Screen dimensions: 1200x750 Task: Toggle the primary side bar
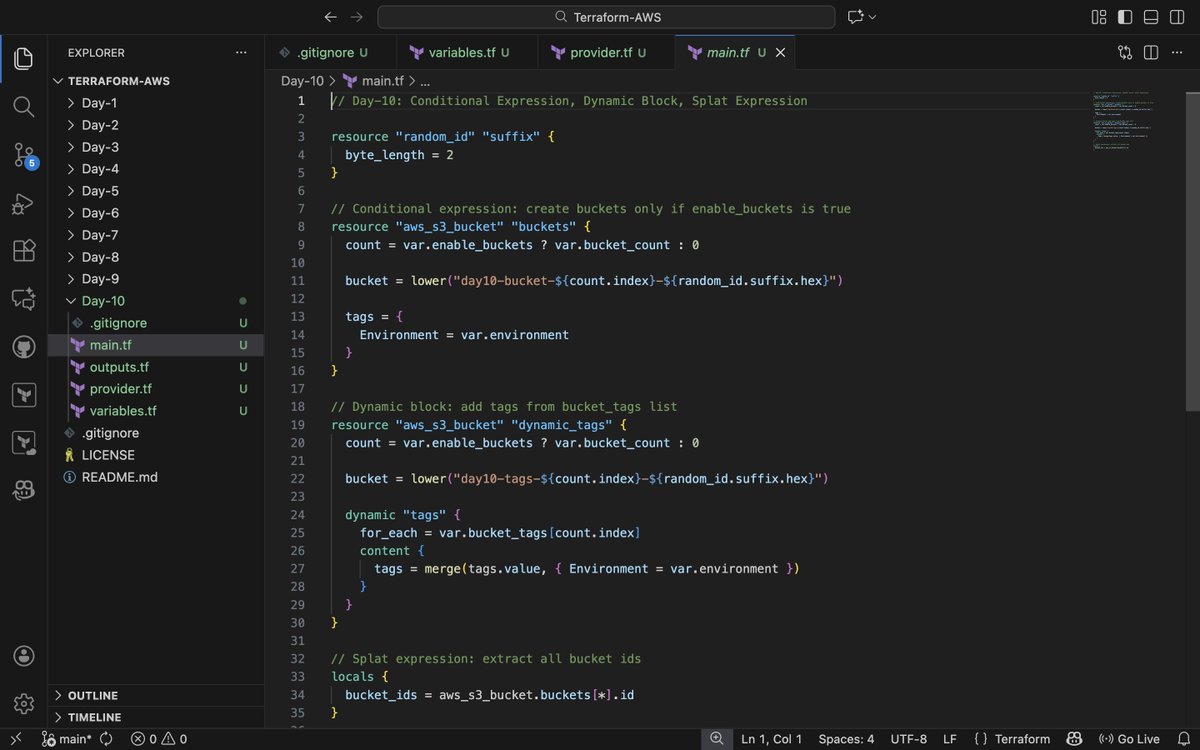(1125, 17)
